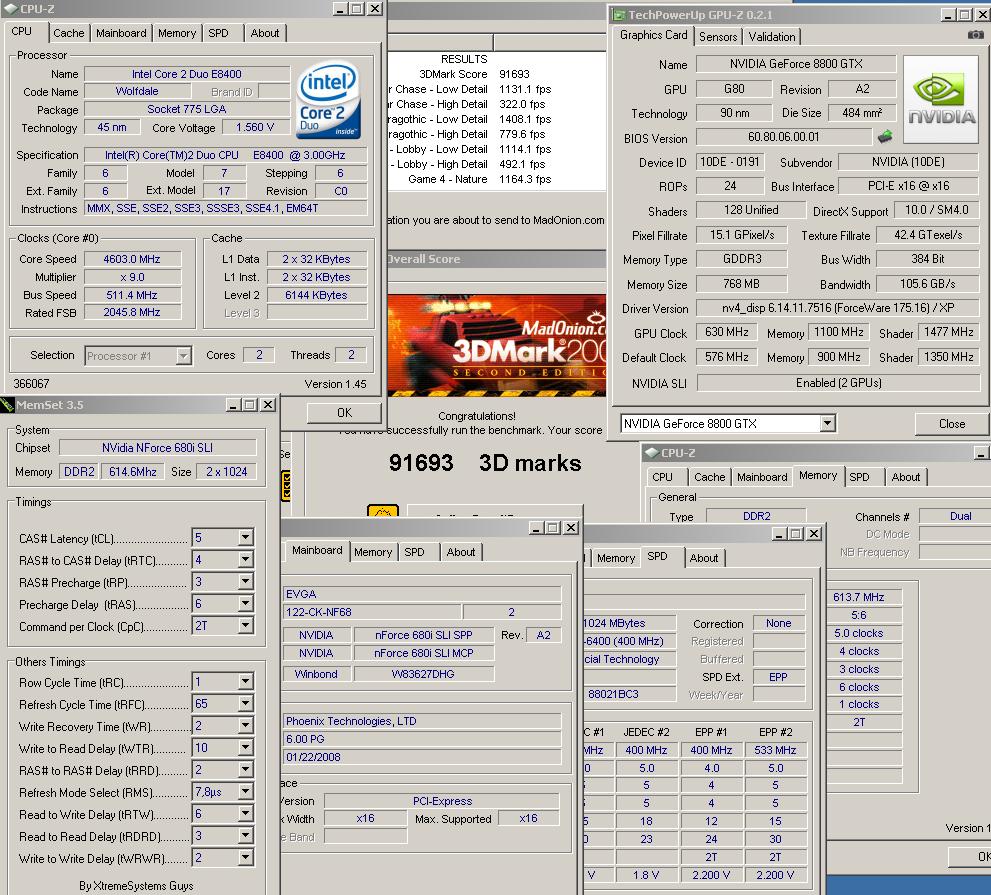Click the Close button in GPU-Z
Screen dimensions: 991x895
951,424
